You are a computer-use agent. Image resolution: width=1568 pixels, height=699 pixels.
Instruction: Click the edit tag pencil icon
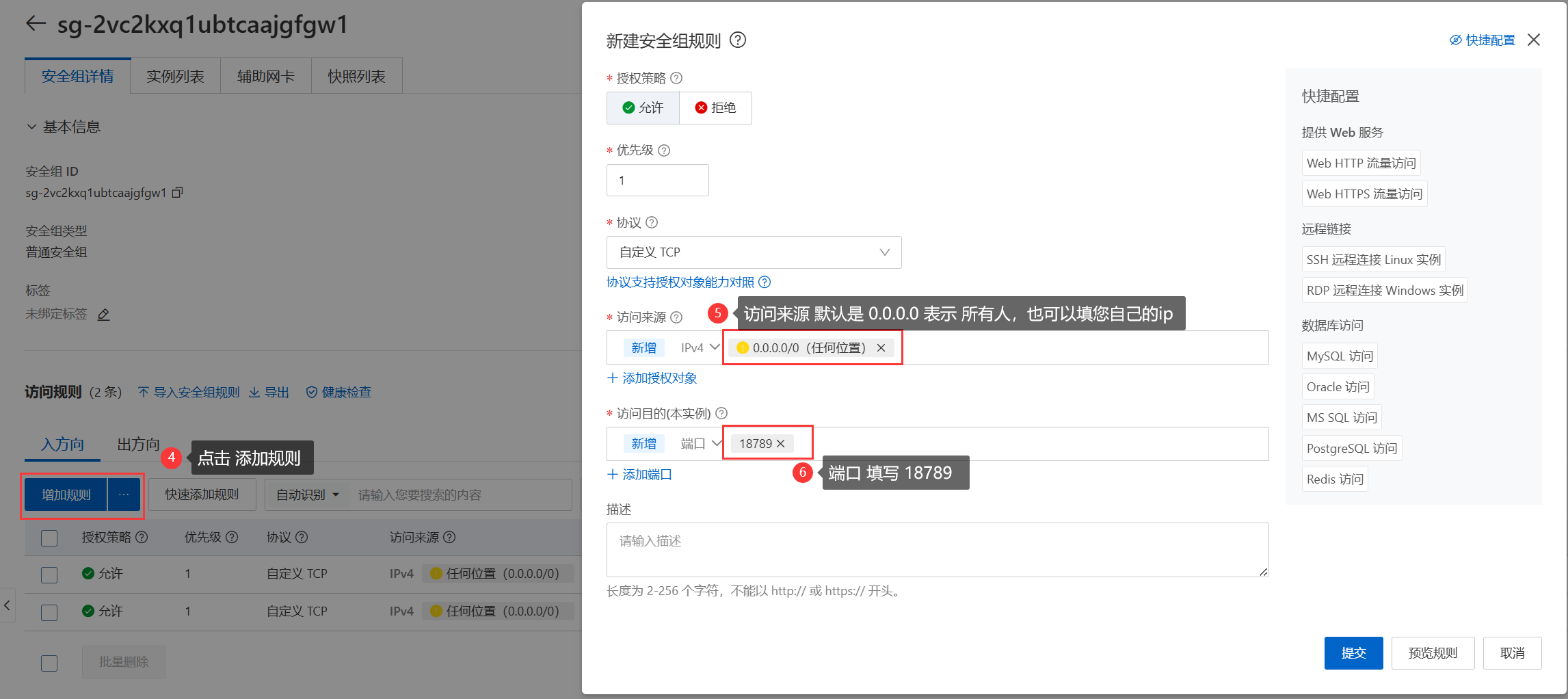click(104, 315)
